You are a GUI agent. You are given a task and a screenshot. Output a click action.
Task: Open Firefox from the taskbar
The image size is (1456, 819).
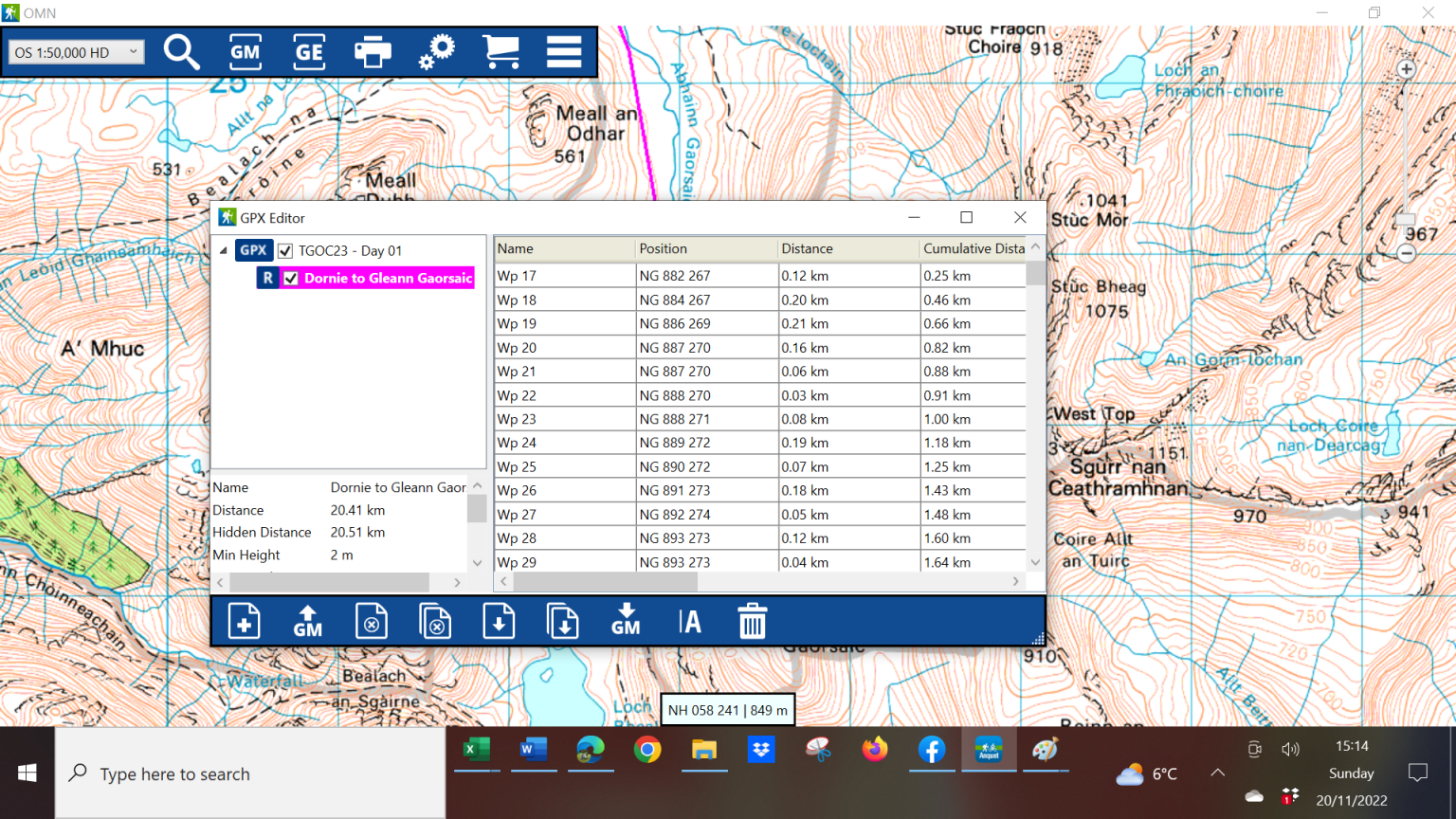(x=875, y=750)
